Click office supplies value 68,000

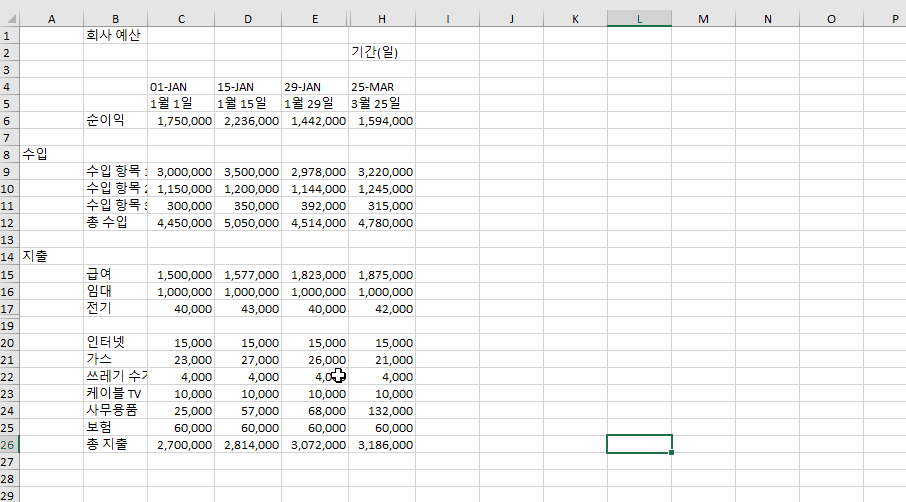coord(315,411)
